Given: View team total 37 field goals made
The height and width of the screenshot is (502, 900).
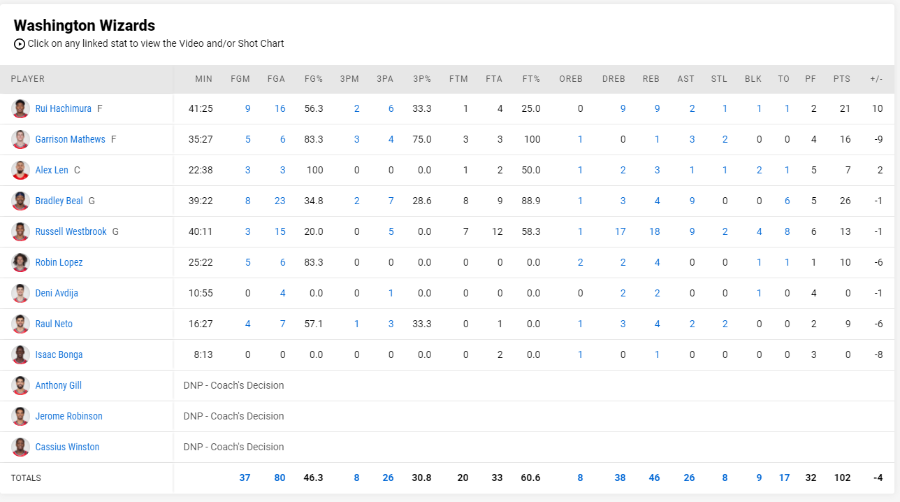Looking at the screenshot, I should 245,478.
